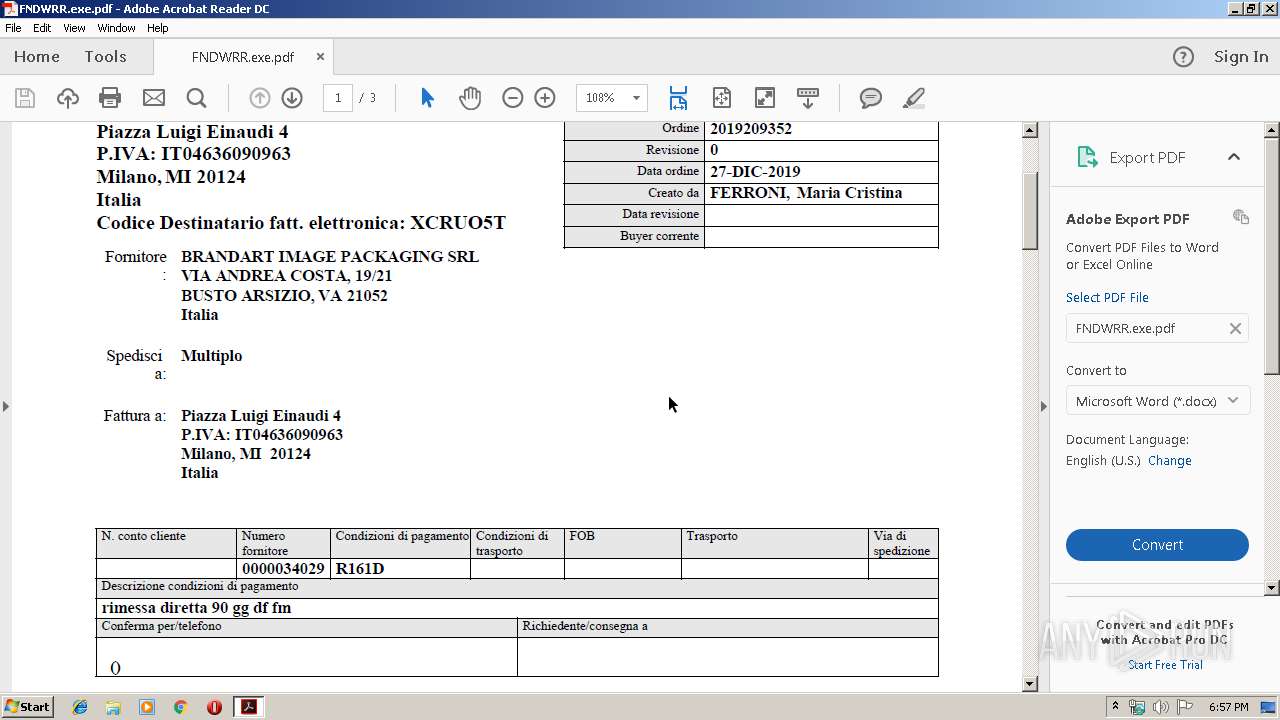Switch to the Home tab
The height and width of the screenshot is (720, 1280).
coord(37,57)
